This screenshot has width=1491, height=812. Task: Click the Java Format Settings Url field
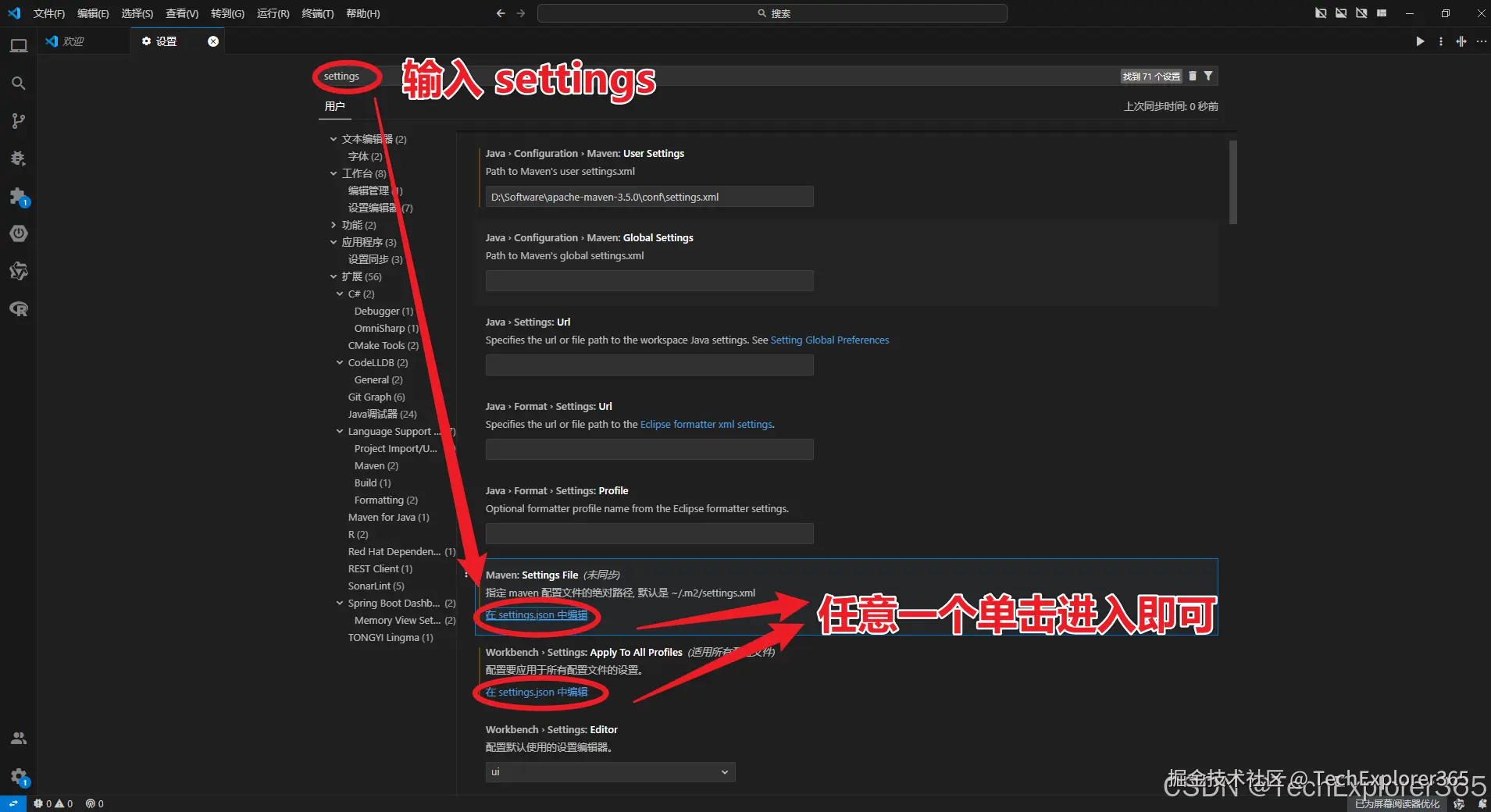point(649,450)
